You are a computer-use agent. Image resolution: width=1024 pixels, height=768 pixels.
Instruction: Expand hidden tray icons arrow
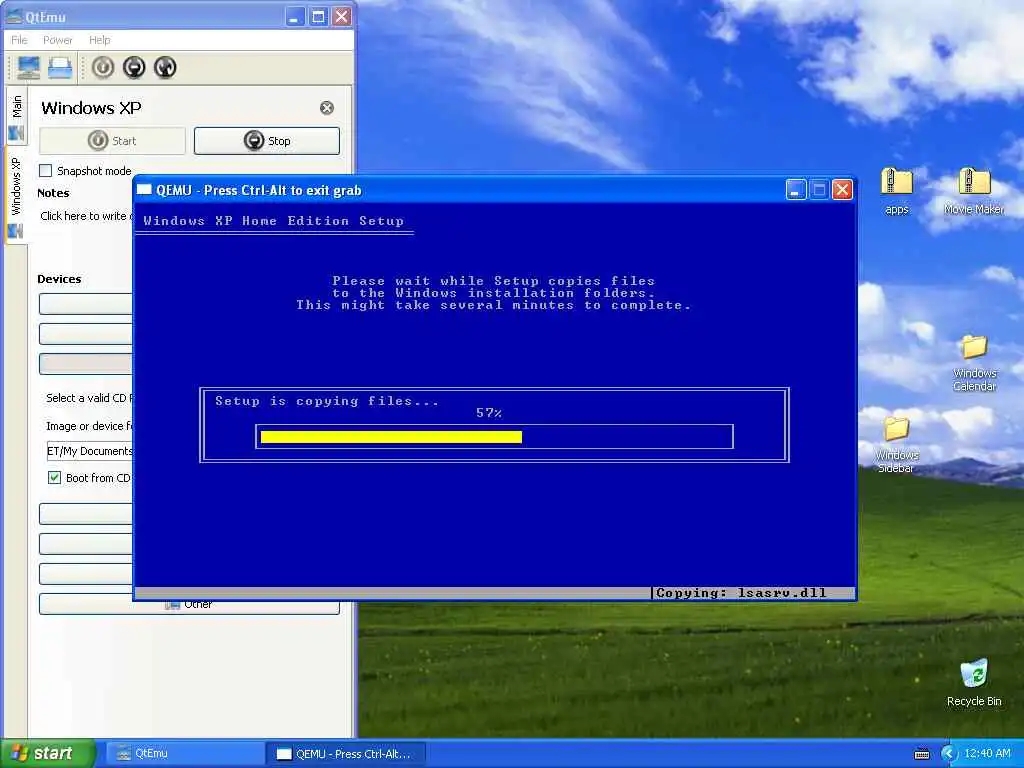point(948,754)
